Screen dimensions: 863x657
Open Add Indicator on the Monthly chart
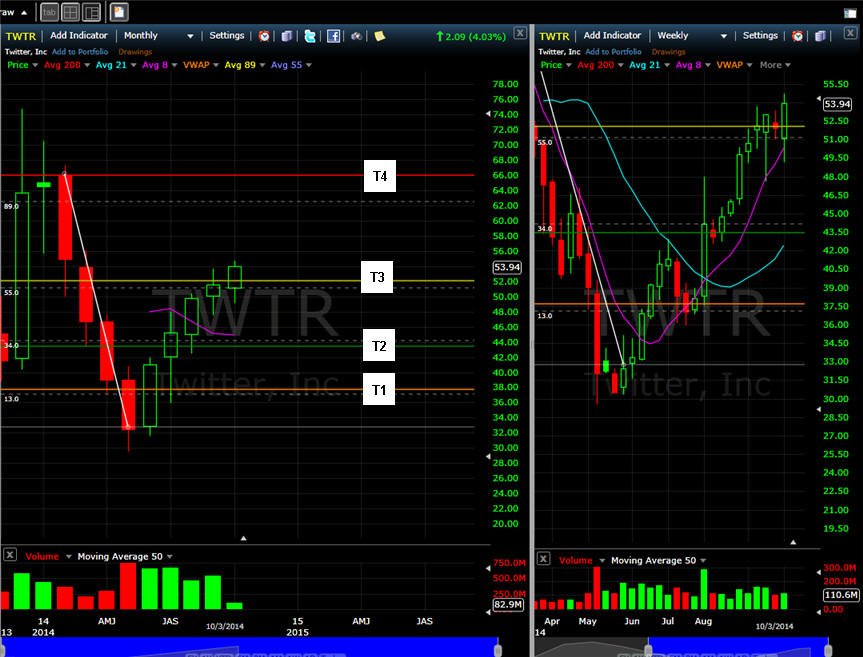[x=79, y=35]
